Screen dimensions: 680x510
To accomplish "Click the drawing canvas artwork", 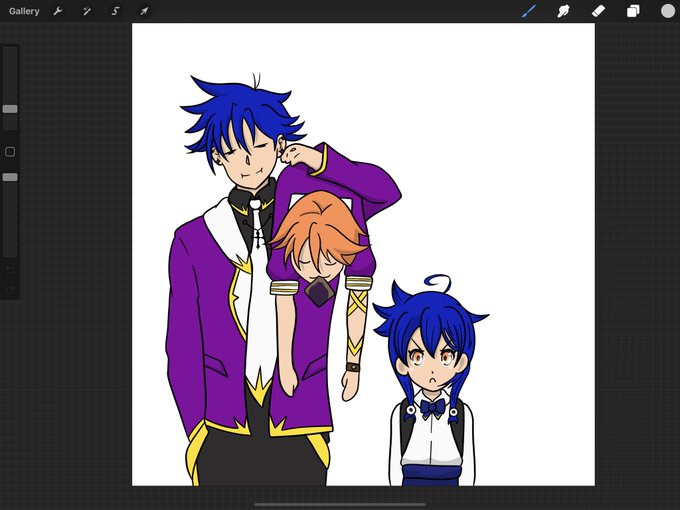I will pos(363,255).
